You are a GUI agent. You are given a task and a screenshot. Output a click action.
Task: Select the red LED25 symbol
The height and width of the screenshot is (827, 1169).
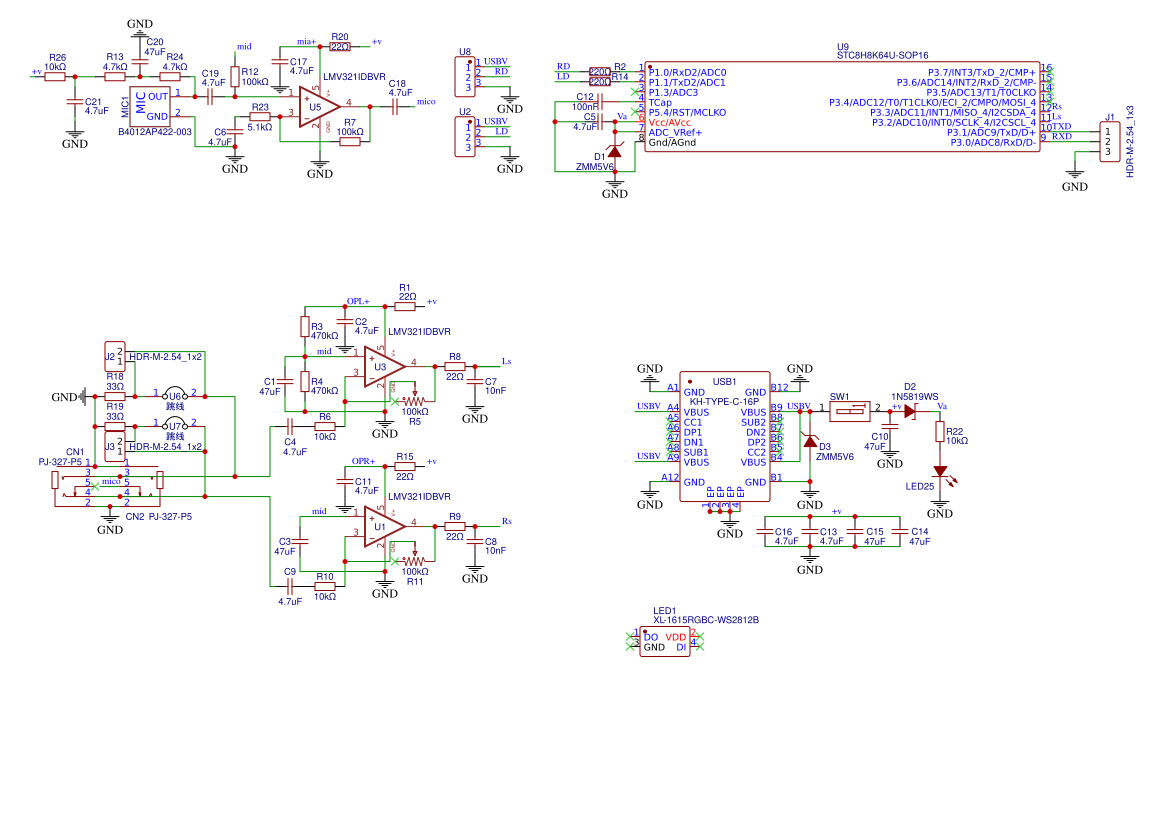point(940,471)
